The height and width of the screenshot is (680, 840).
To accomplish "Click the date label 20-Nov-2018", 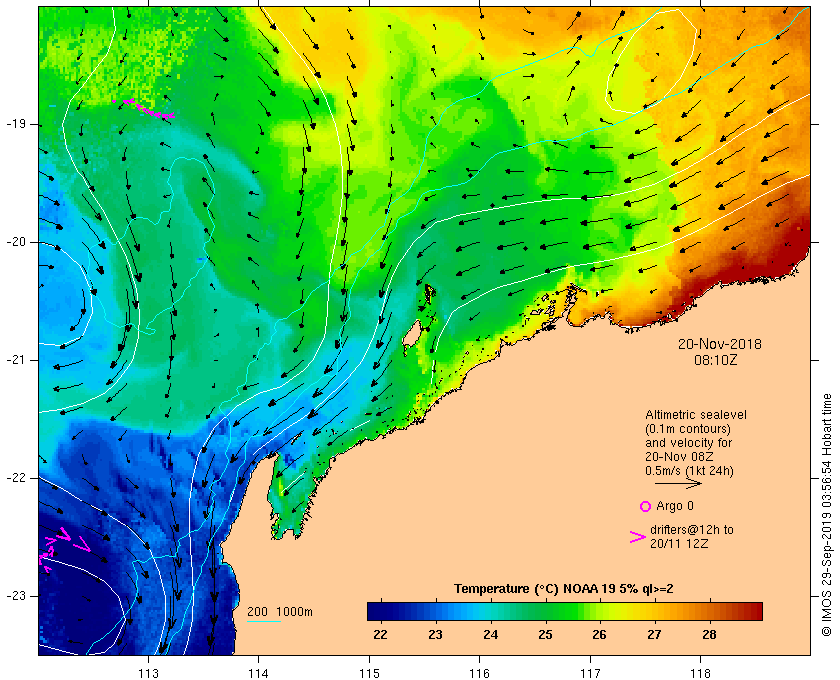I will (719, 343).
